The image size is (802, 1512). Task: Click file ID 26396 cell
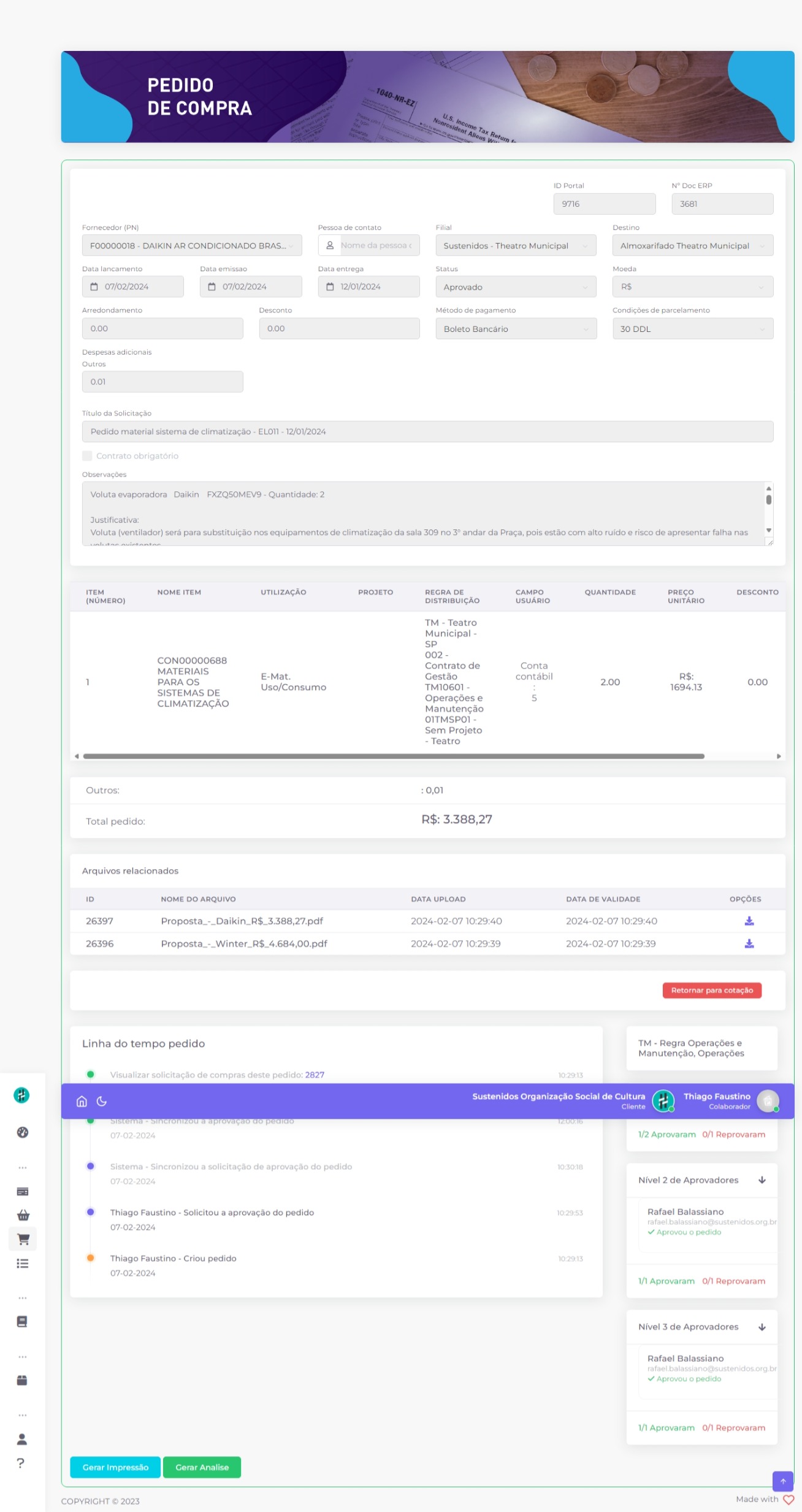click(x=99, y=943)
